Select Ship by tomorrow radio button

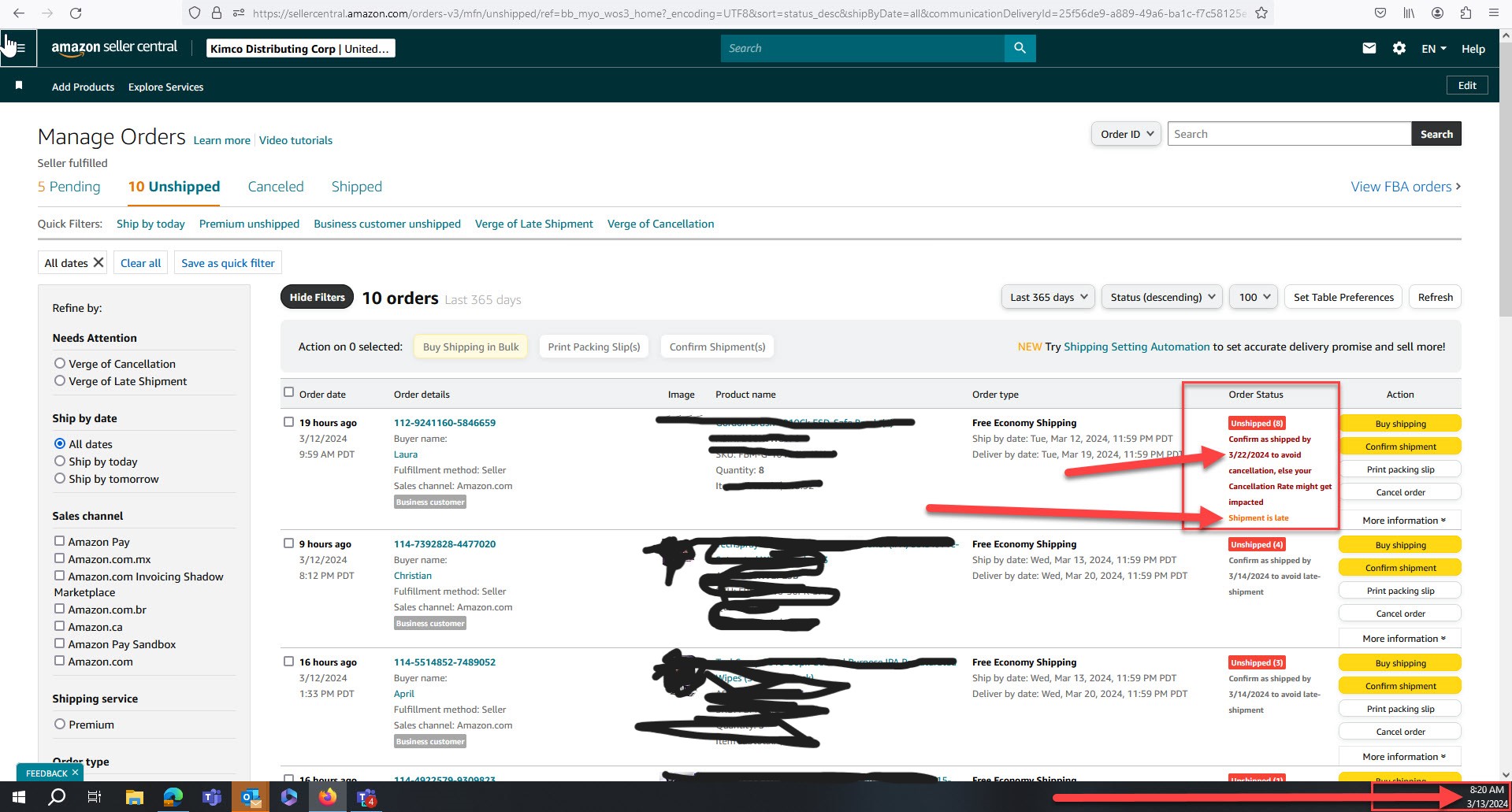point(59,478)
